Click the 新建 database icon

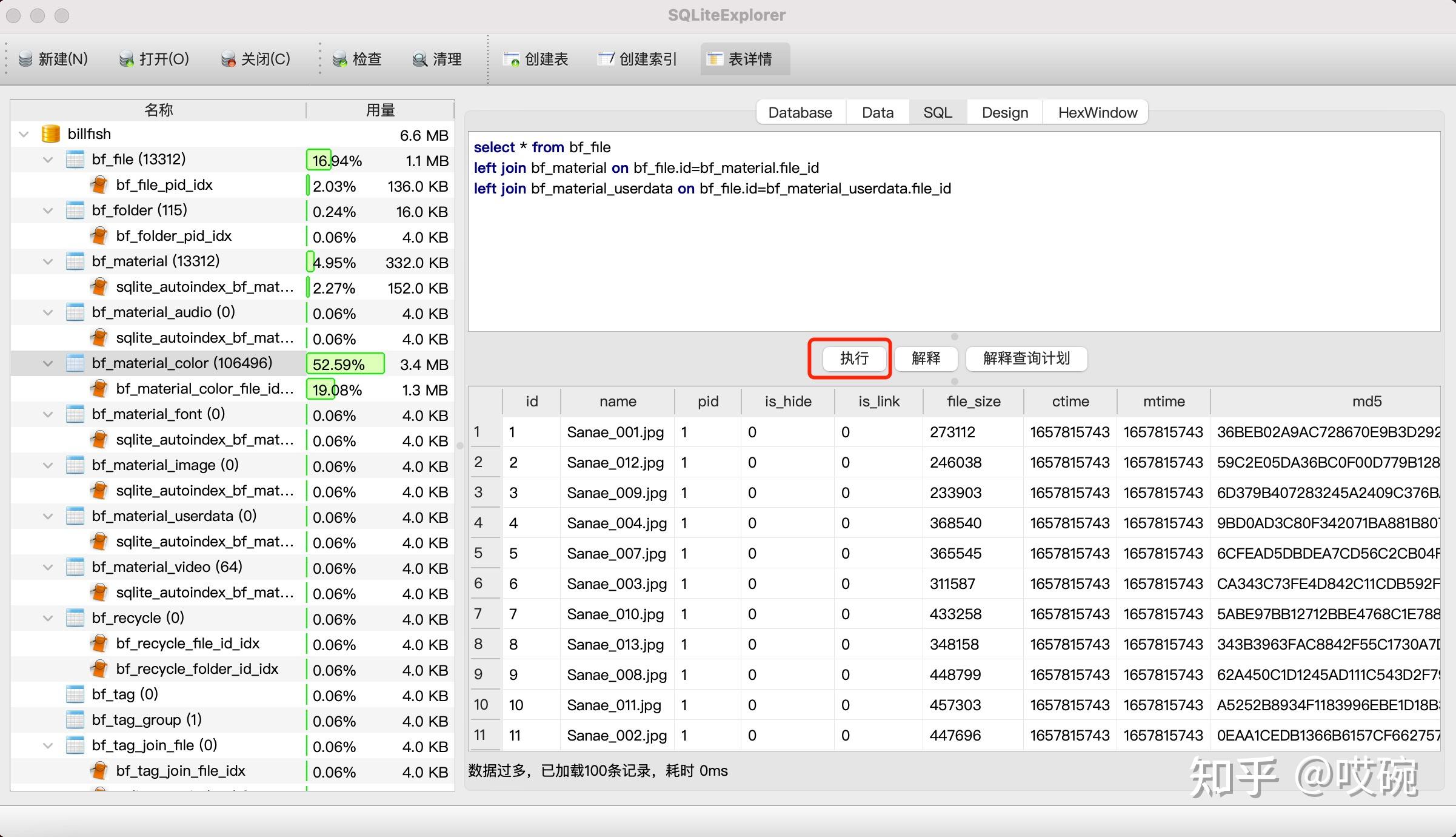25,58
